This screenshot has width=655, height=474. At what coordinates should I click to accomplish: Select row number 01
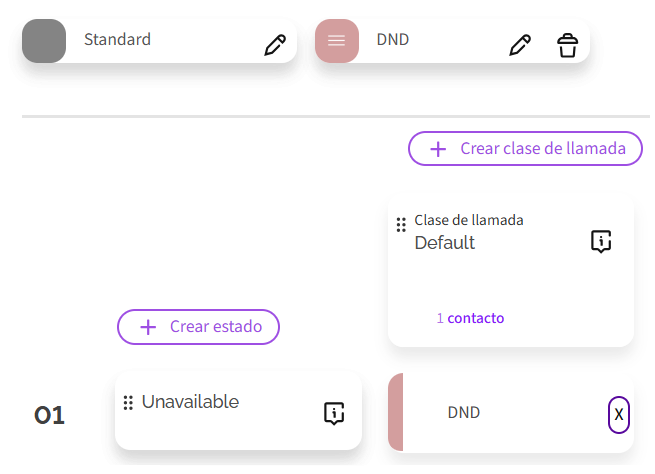[50, 416]
